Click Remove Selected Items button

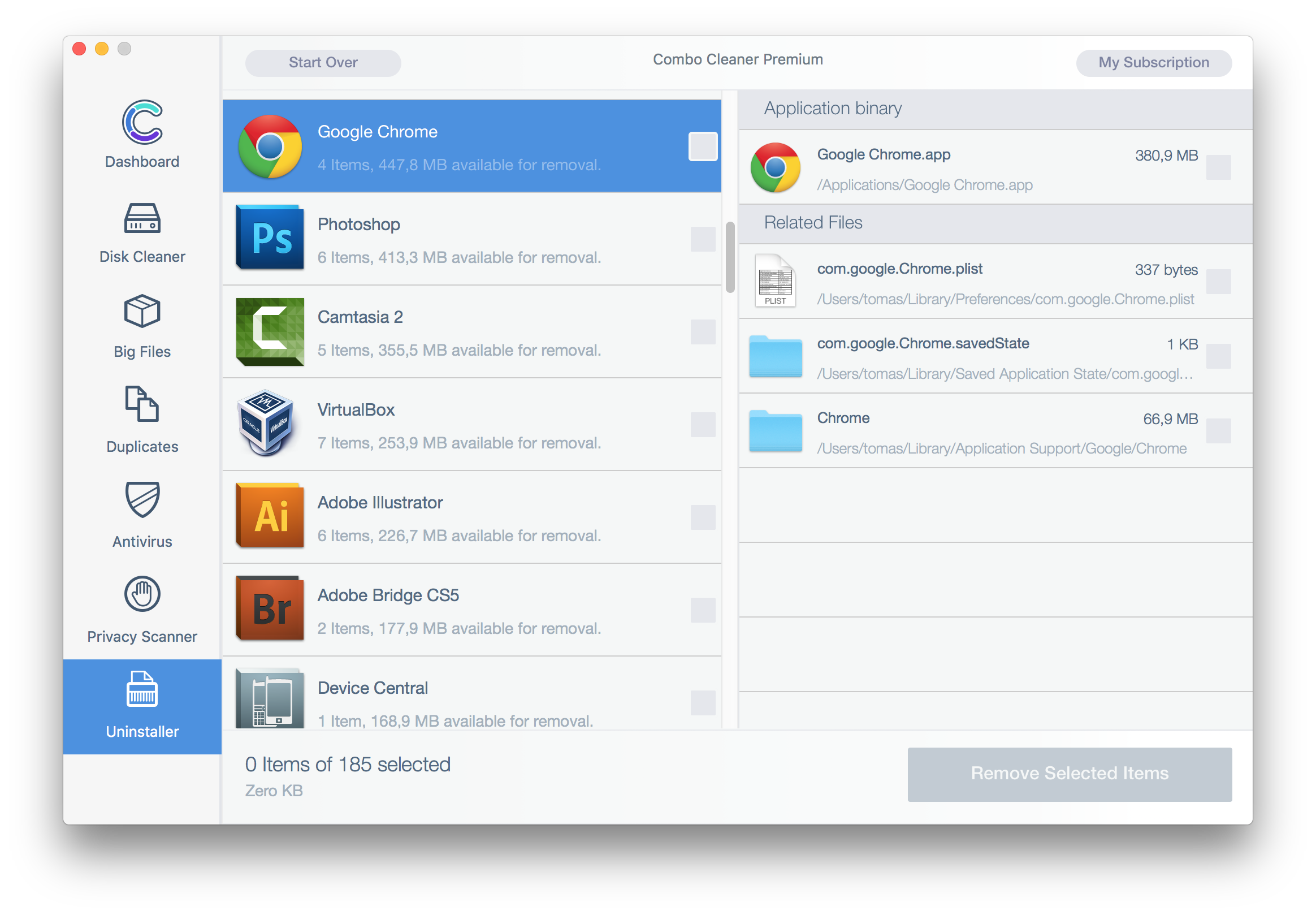click(1069, 774)
